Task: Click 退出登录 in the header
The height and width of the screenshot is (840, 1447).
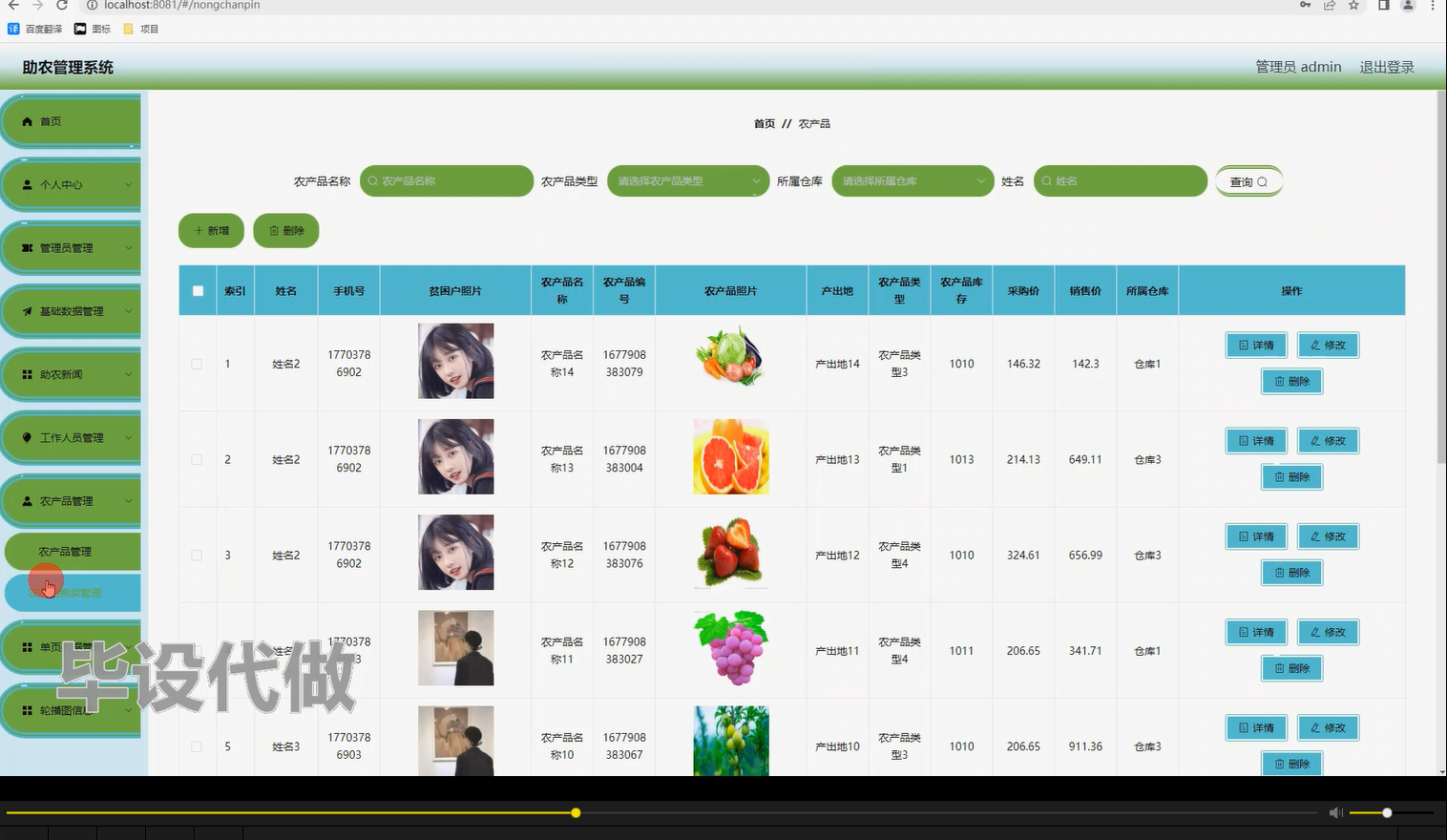Action: 1387,67
